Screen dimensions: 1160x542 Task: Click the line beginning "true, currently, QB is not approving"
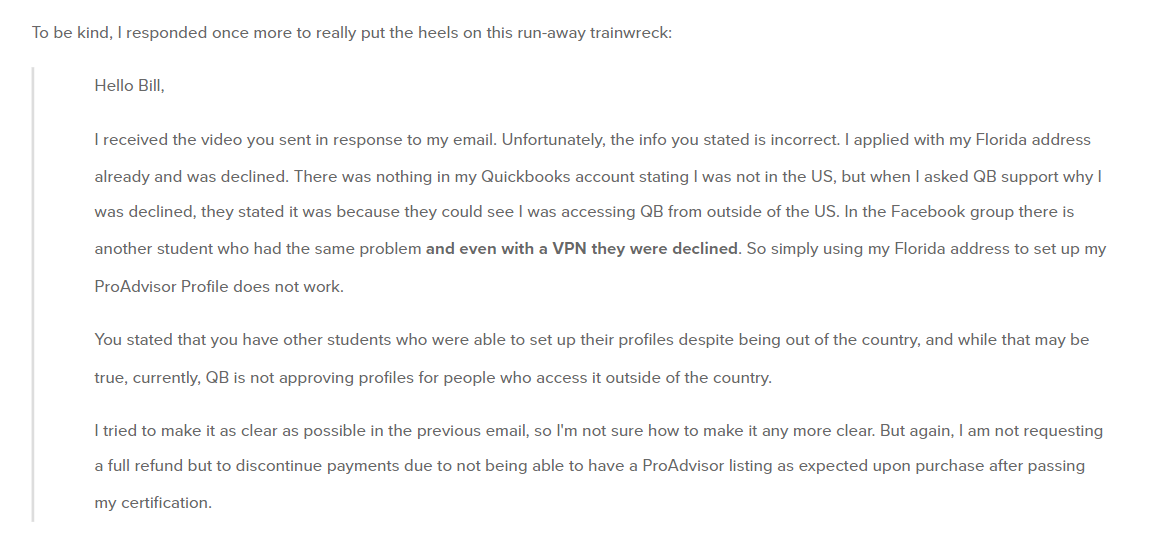pos(433,378)
